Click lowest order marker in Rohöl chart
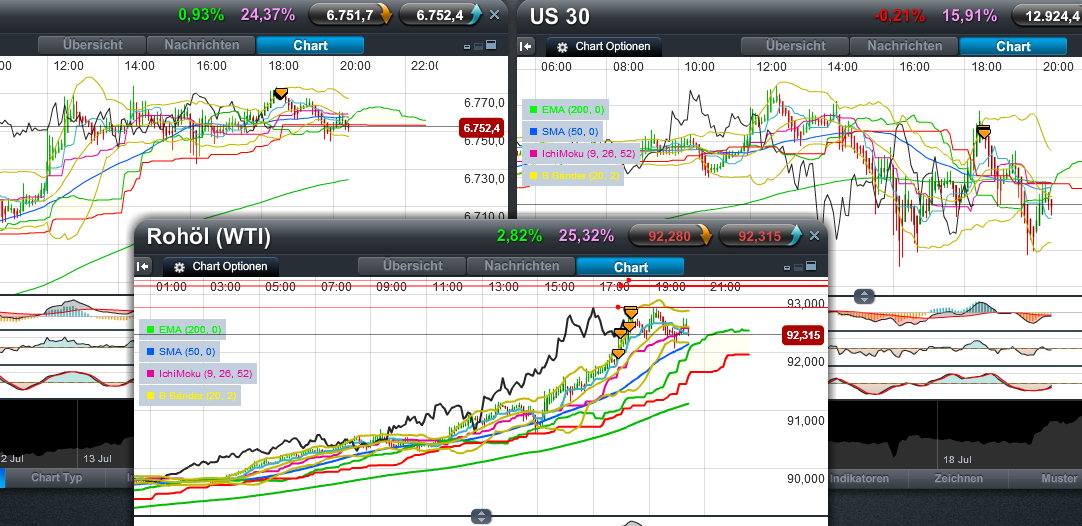Image resolution: width=1082 pixels, height=526 pixels. (618, 353)
